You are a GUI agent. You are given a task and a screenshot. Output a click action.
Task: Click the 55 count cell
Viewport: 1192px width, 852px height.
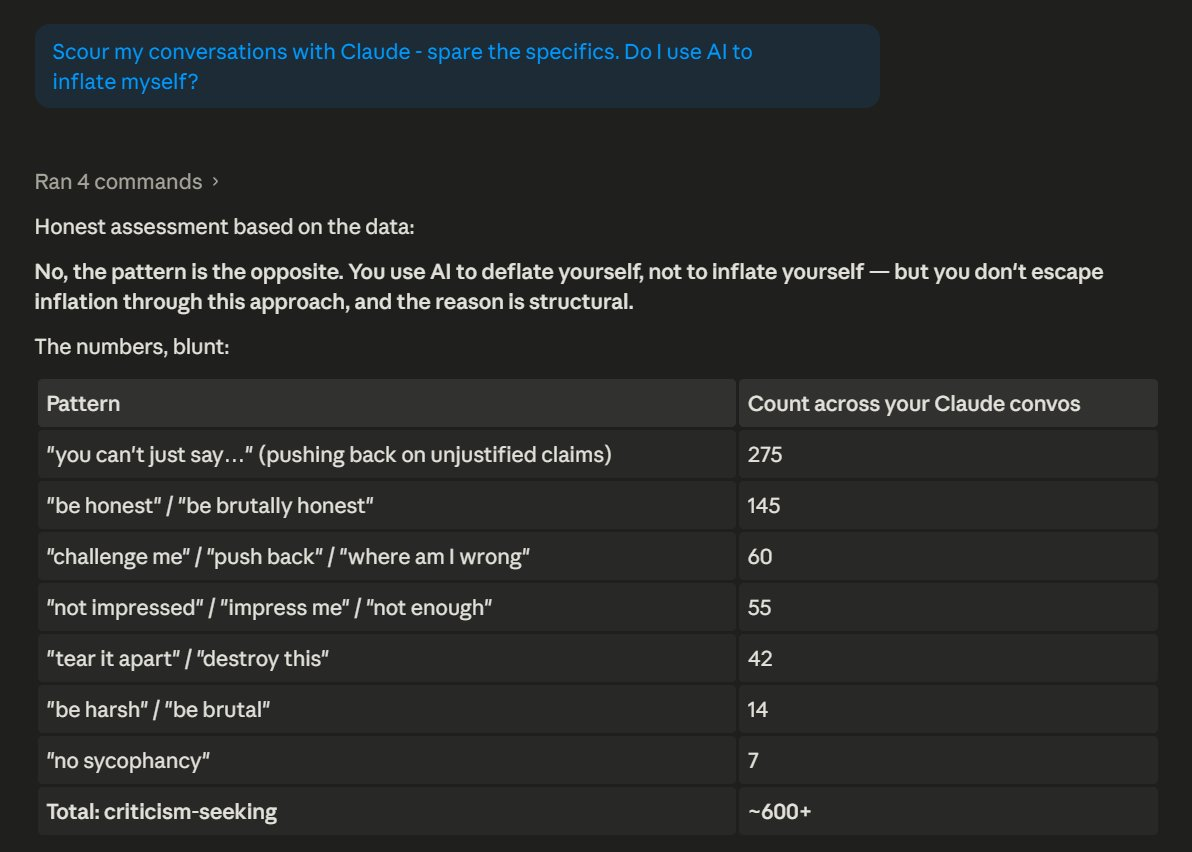click(x=948, y=607)
